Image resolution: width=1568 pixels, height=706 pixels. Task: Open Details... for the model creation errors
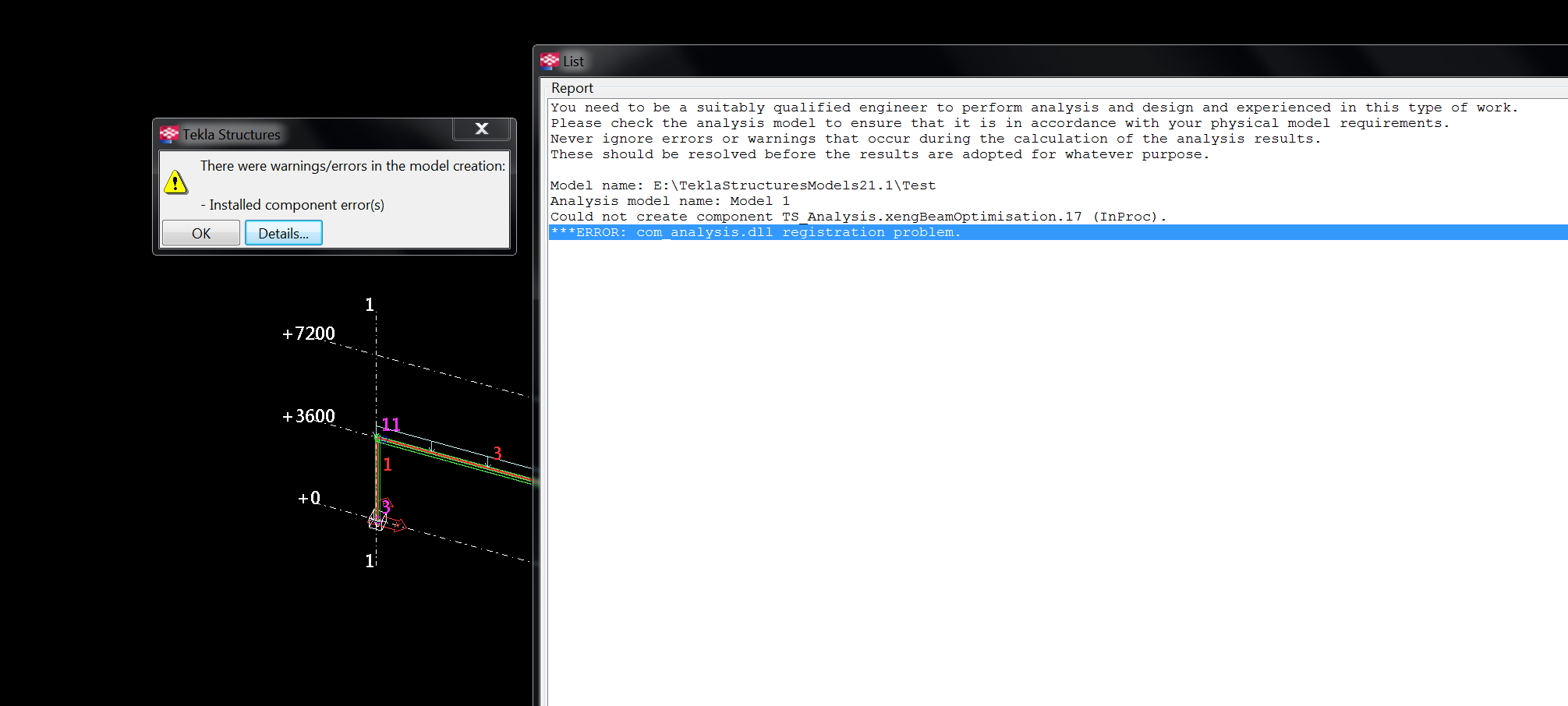tap(284, 233)
